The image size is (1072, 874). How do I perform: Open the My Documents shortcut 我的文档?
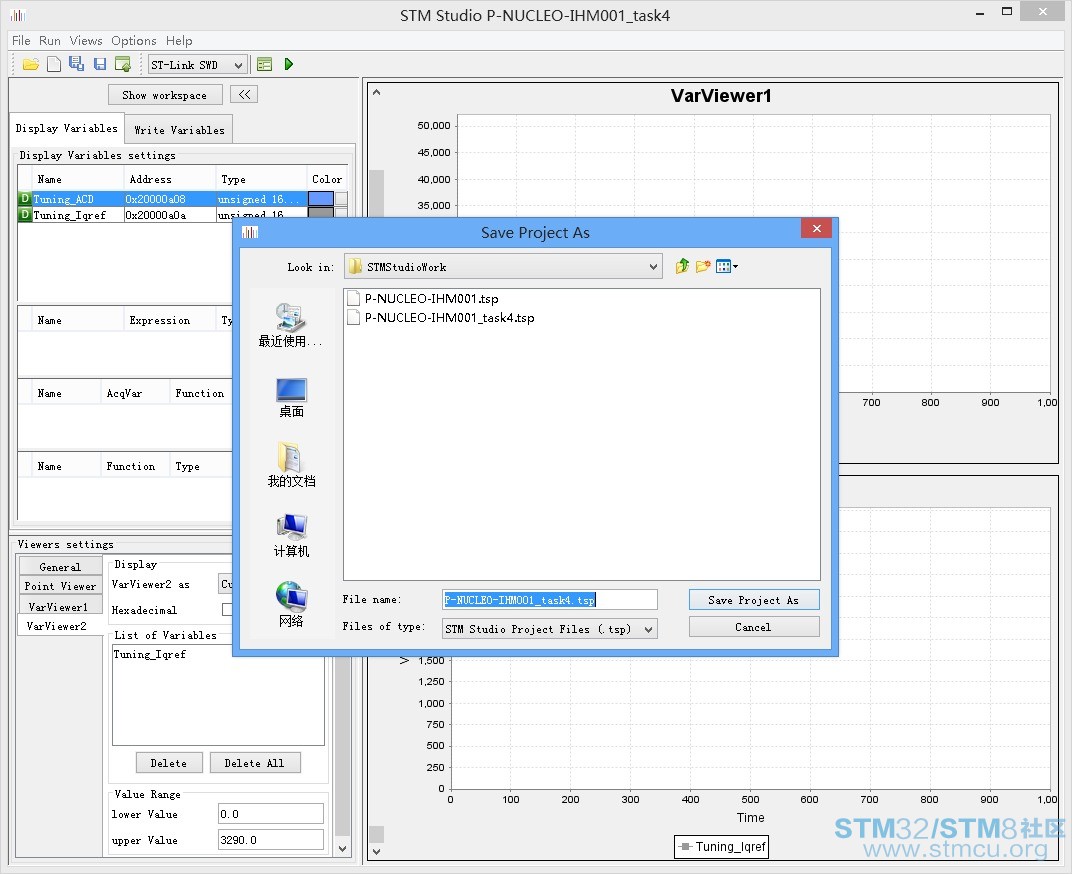point(291,465)
